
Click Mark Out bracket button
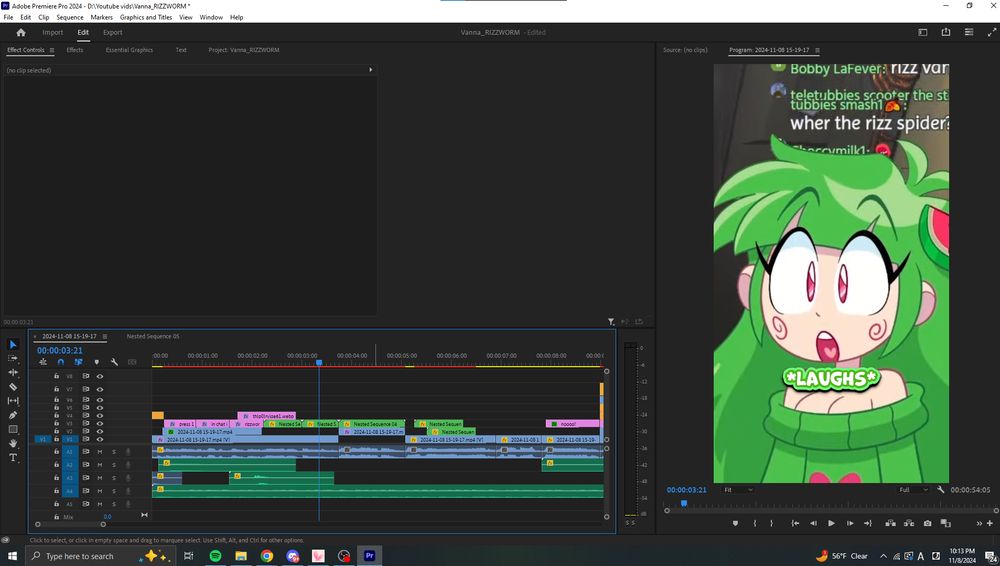(x=771, y=523)
